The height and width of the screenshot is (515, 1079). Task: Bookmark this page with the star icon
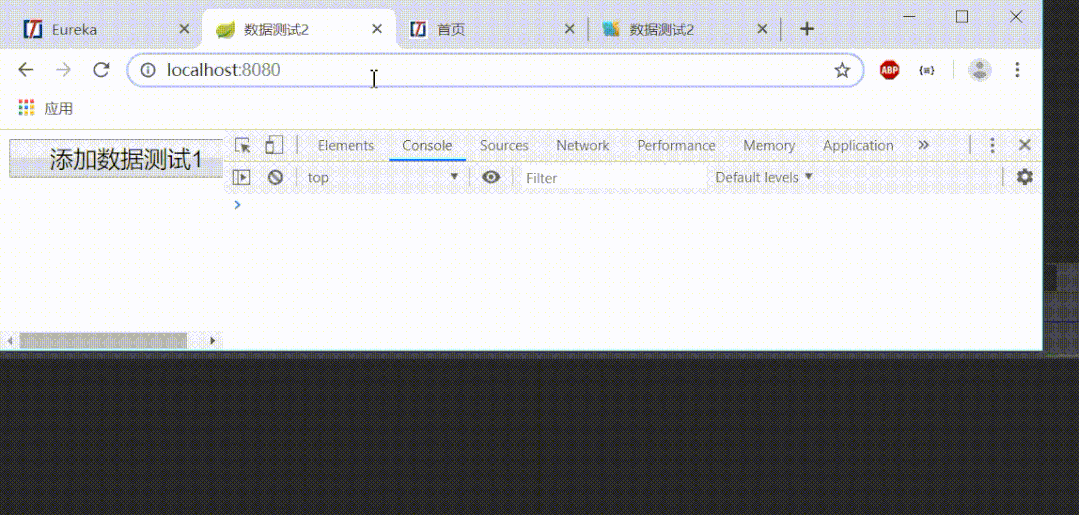[842, 70]
